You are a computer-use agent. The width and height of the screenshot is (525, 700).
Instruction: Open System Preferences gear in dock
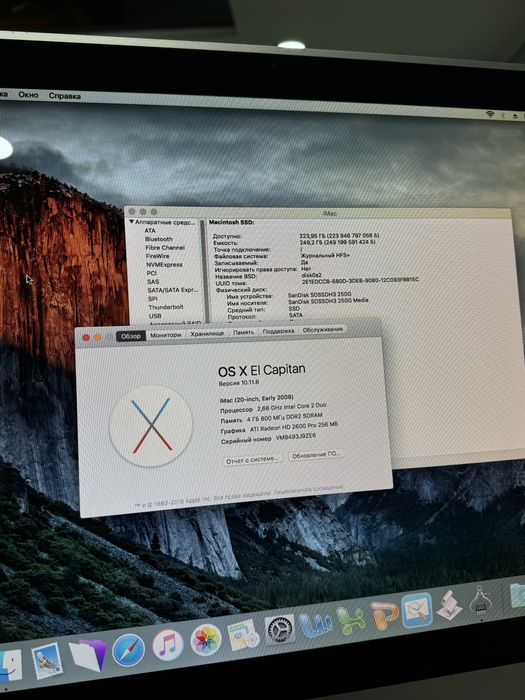[x=279, y=629]
